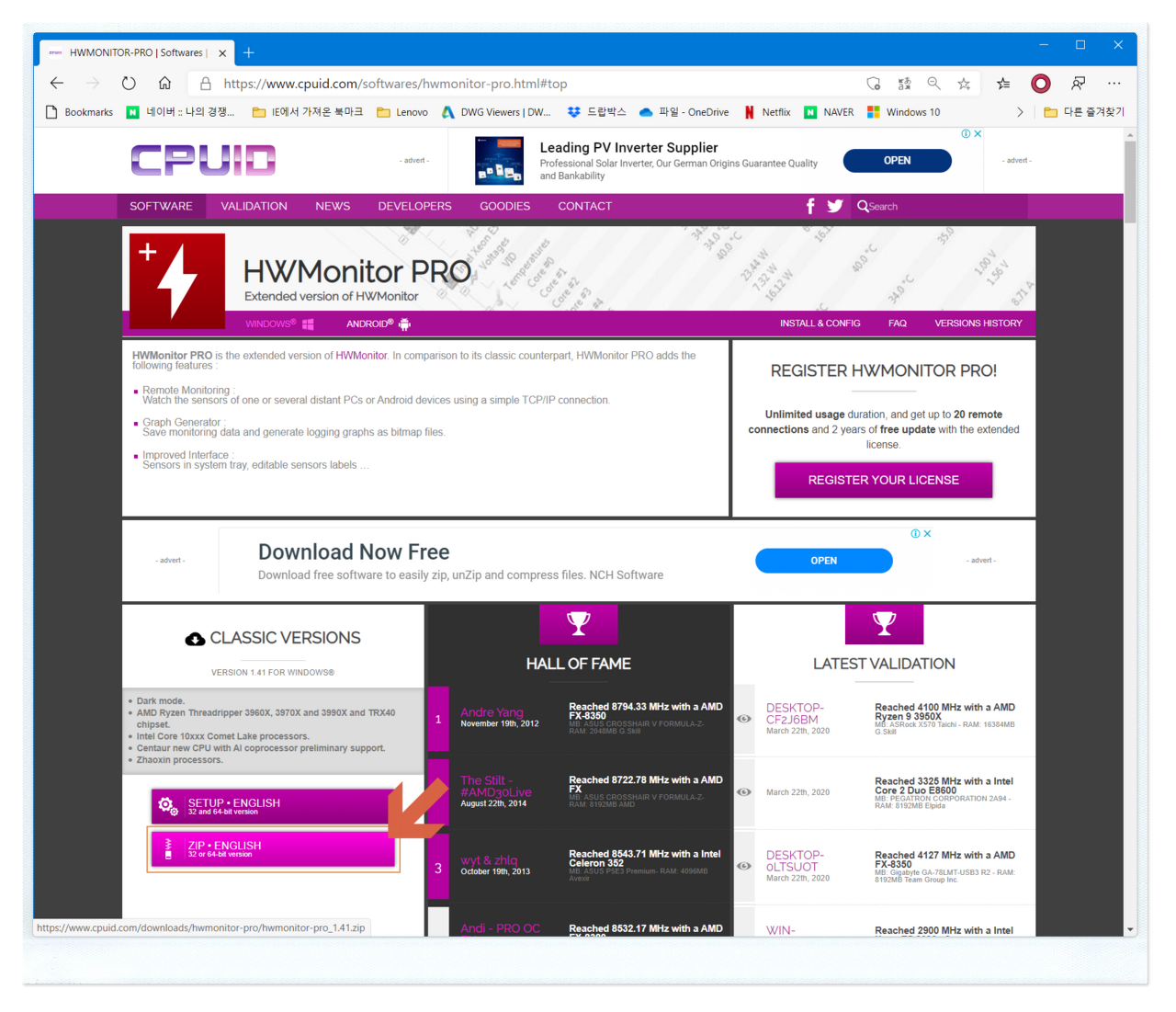Download the ZIP • ENGLISH package
Image resolution: width=1176 pixels, height=1012 pixels.
point(273,848)
